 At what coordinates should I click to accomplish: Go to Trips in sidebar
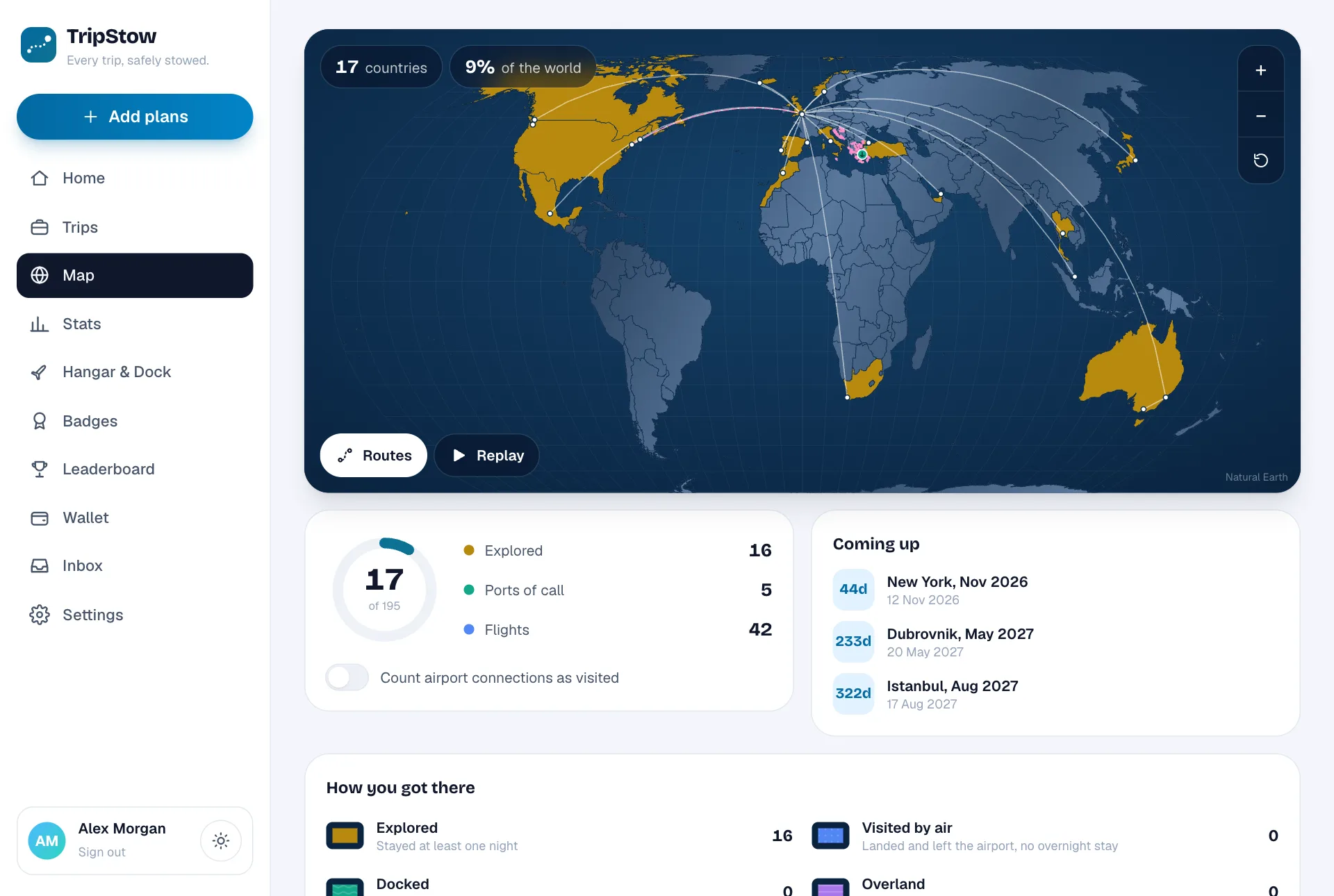tap(135, 227)
